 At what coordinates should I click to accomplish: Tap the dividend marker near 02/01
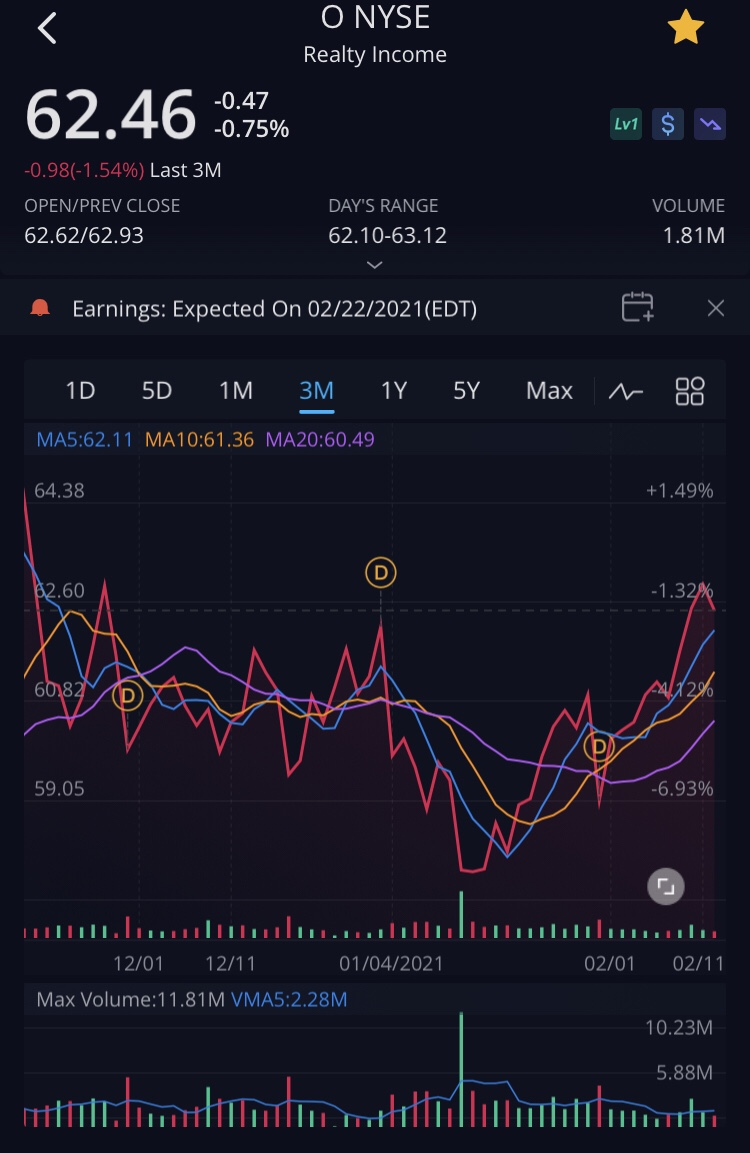pos(599,748)
